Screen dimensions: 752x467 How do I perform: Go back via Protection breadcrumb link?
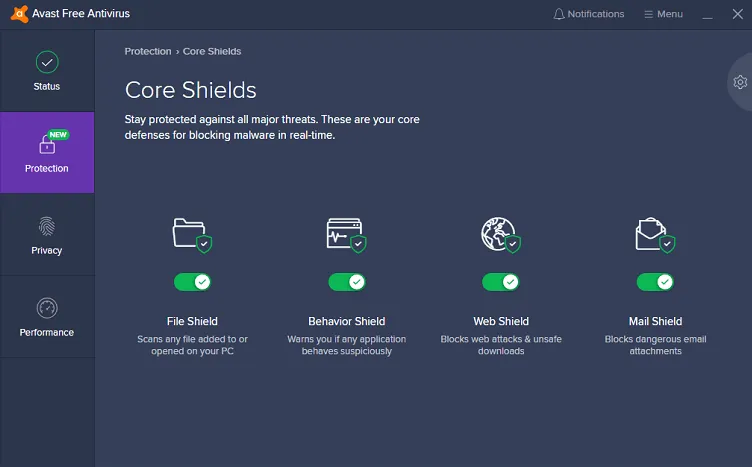tap(148, 51)
